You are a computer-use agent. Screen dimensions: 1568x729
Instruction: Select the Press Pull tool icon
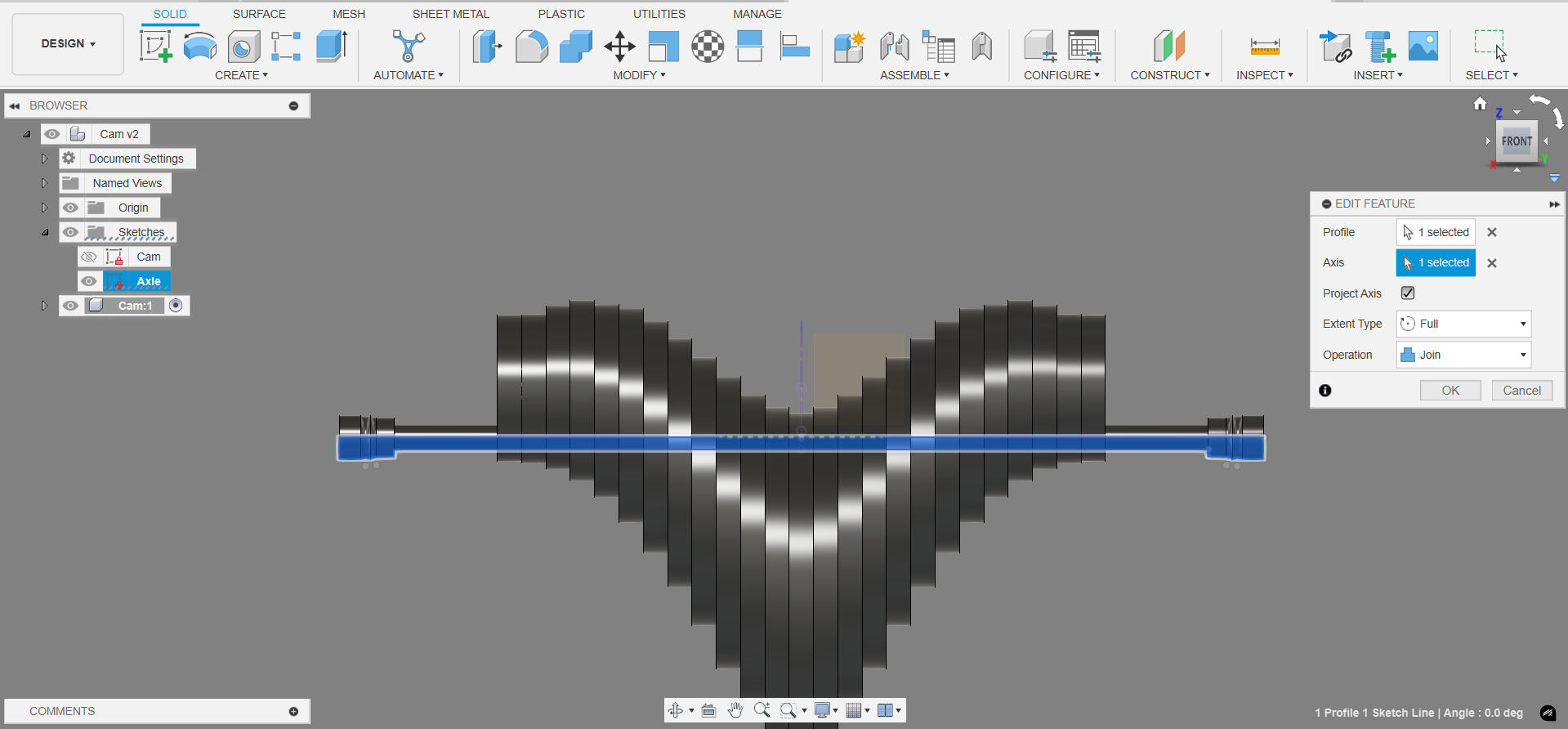click(488, 47)
